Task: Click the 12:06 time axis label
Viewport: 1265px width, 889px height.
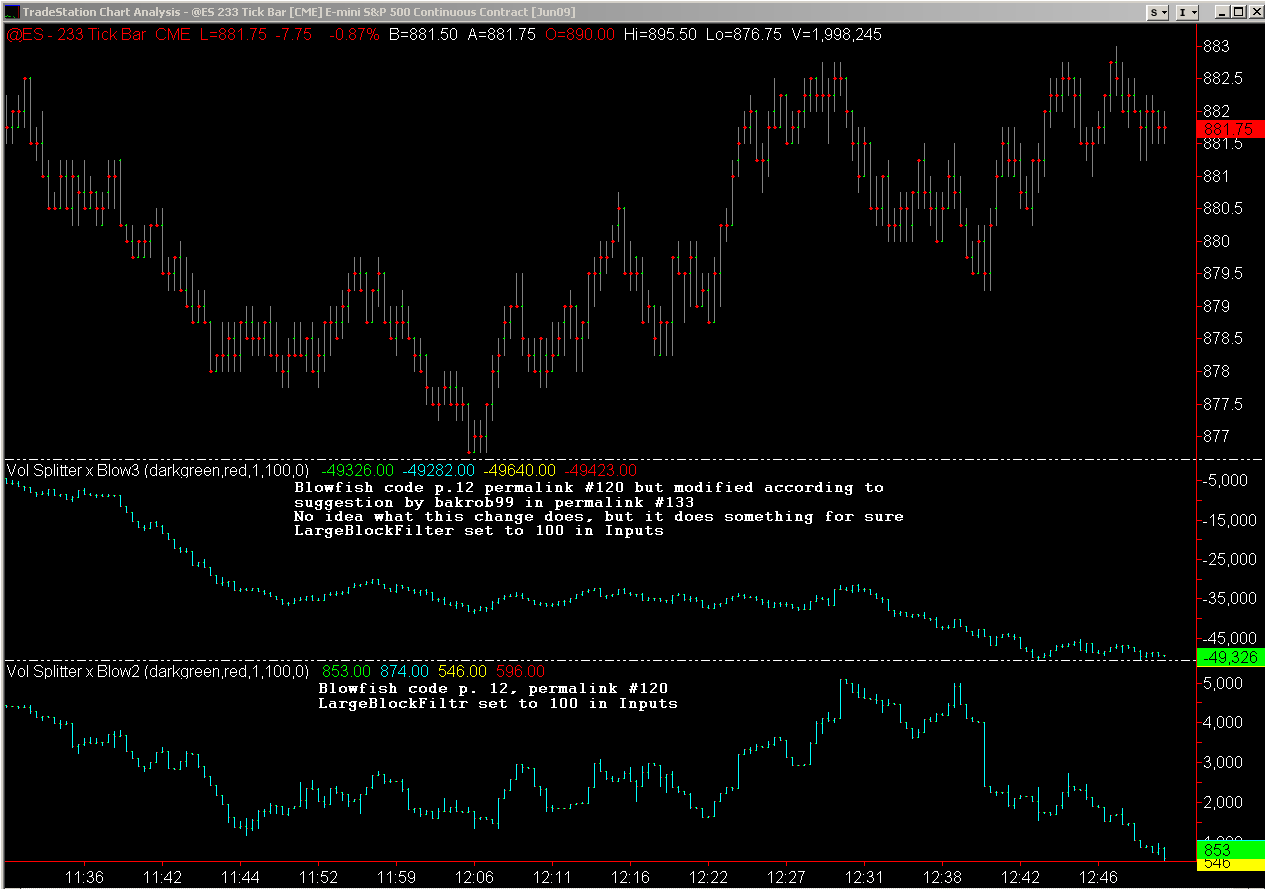Action: [473, 877]
